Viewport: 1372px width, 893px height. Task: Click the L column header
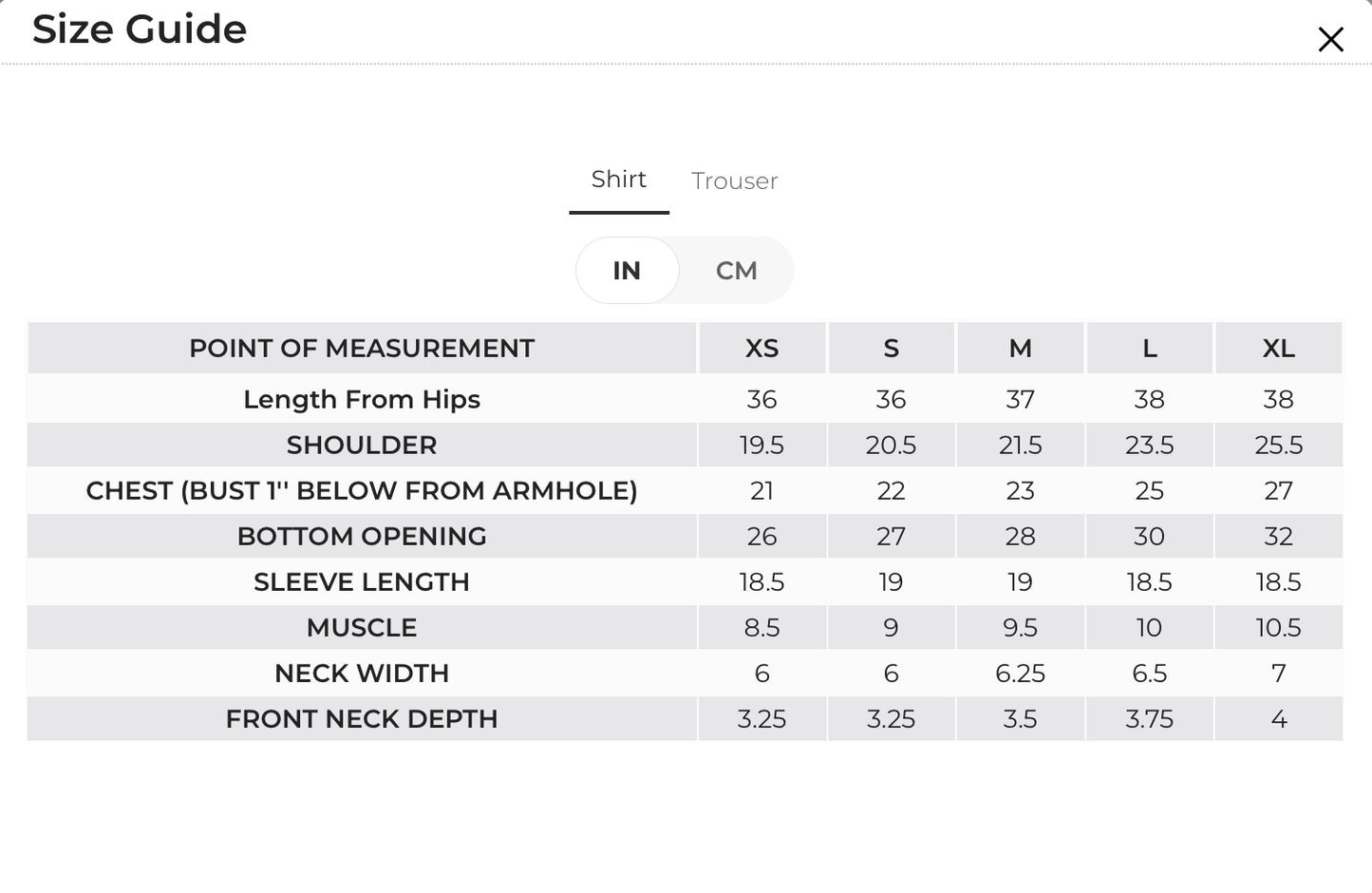click(x=1149, y=349)
